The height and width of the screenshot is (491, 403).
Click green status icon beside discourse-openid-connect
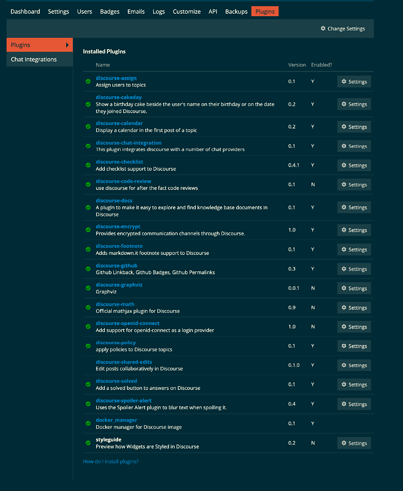(88, 327)
